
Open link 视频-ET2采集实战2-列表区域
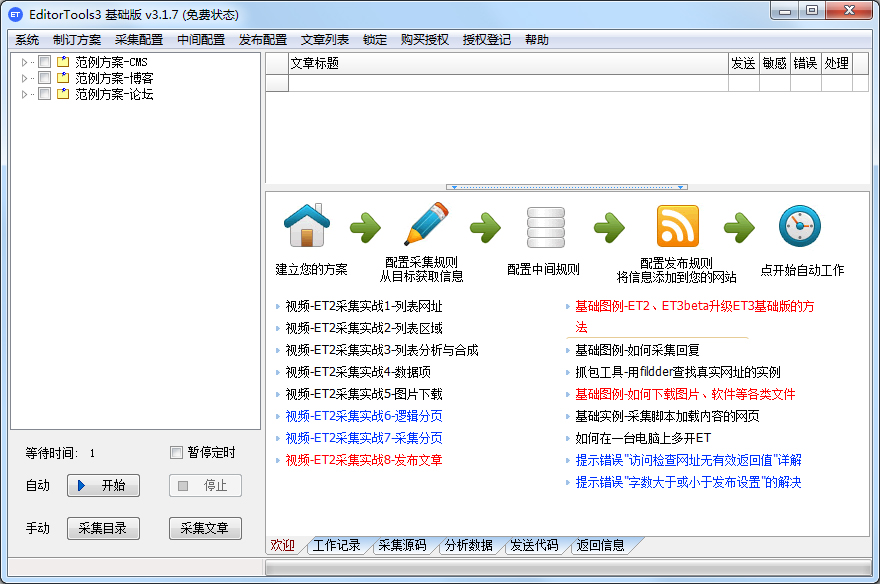pos(364,328)
